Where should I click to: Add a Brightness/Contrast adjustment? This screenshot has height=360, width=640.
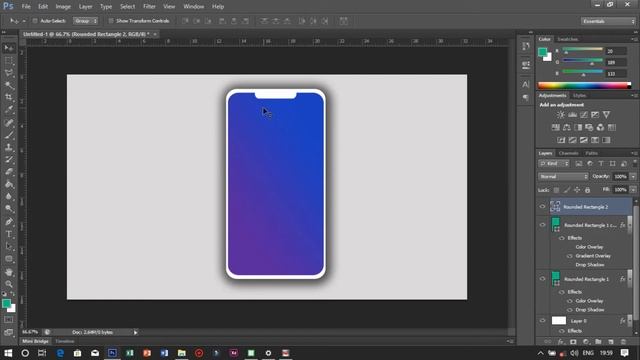pyautogui.click(x=561, y=115)
